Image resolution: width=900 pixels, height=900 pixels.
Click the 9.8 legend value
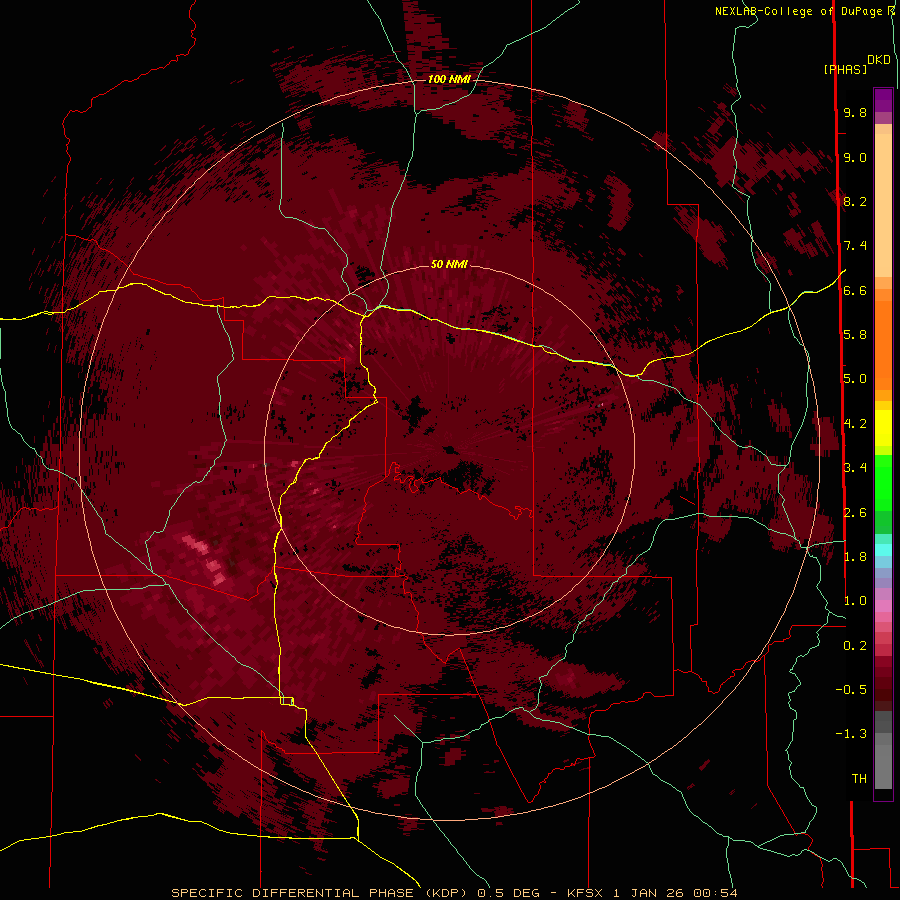pos(855,112)
